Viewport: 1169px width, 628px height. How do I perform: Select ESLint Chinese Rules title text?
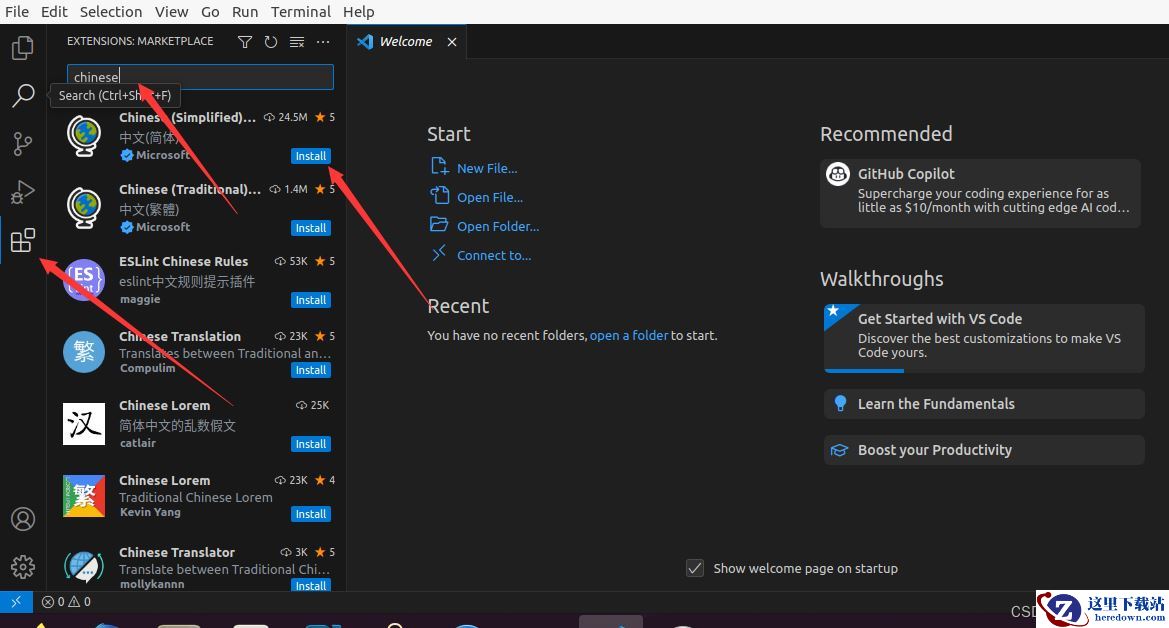point(183,261)
